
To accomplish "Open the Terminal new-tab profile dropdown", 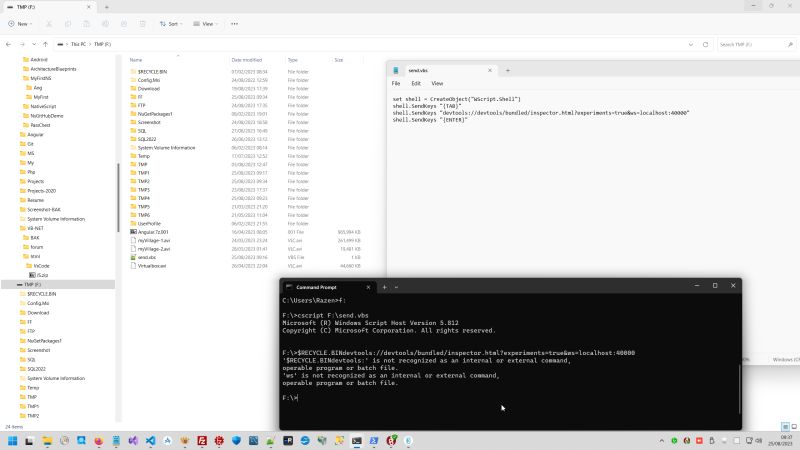I will (396, 287).
